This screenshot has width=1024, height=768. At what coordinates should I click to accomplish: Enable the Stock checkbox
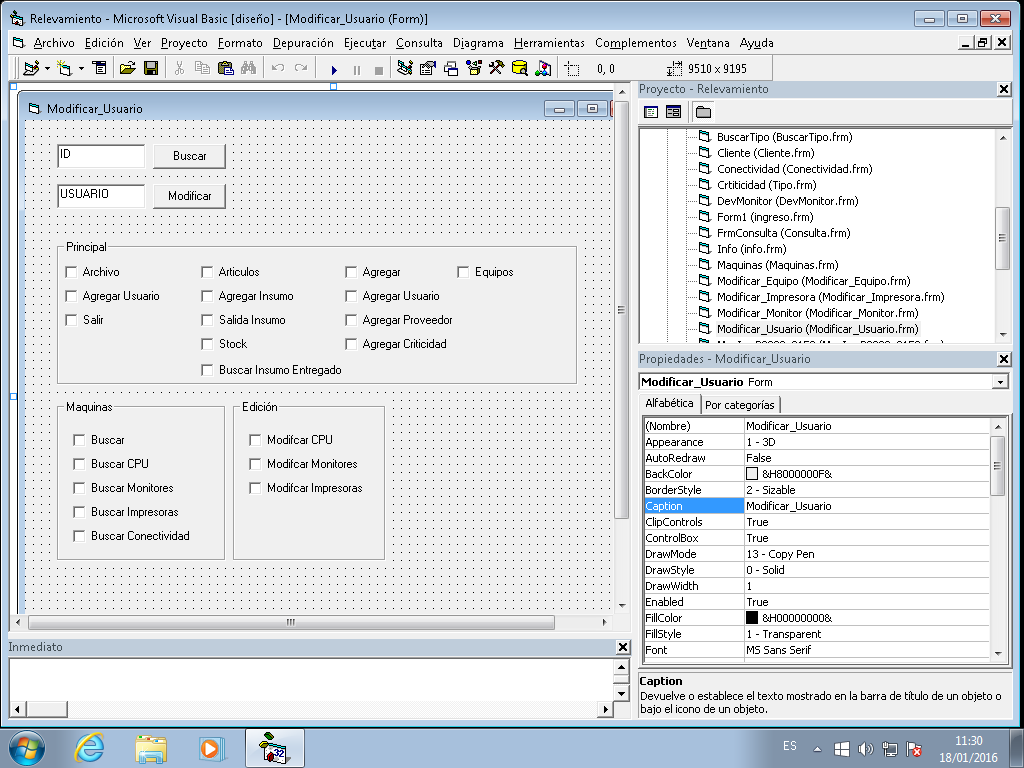[x=207, y=344]
